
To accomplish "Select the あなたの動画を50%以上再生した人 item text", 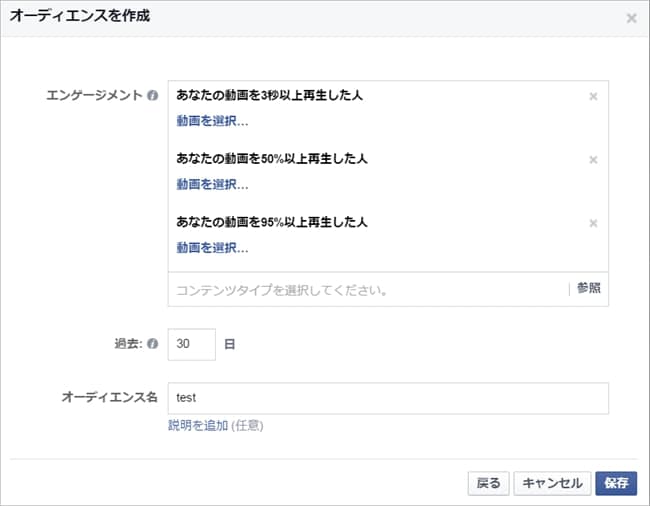I will (272, 159).
